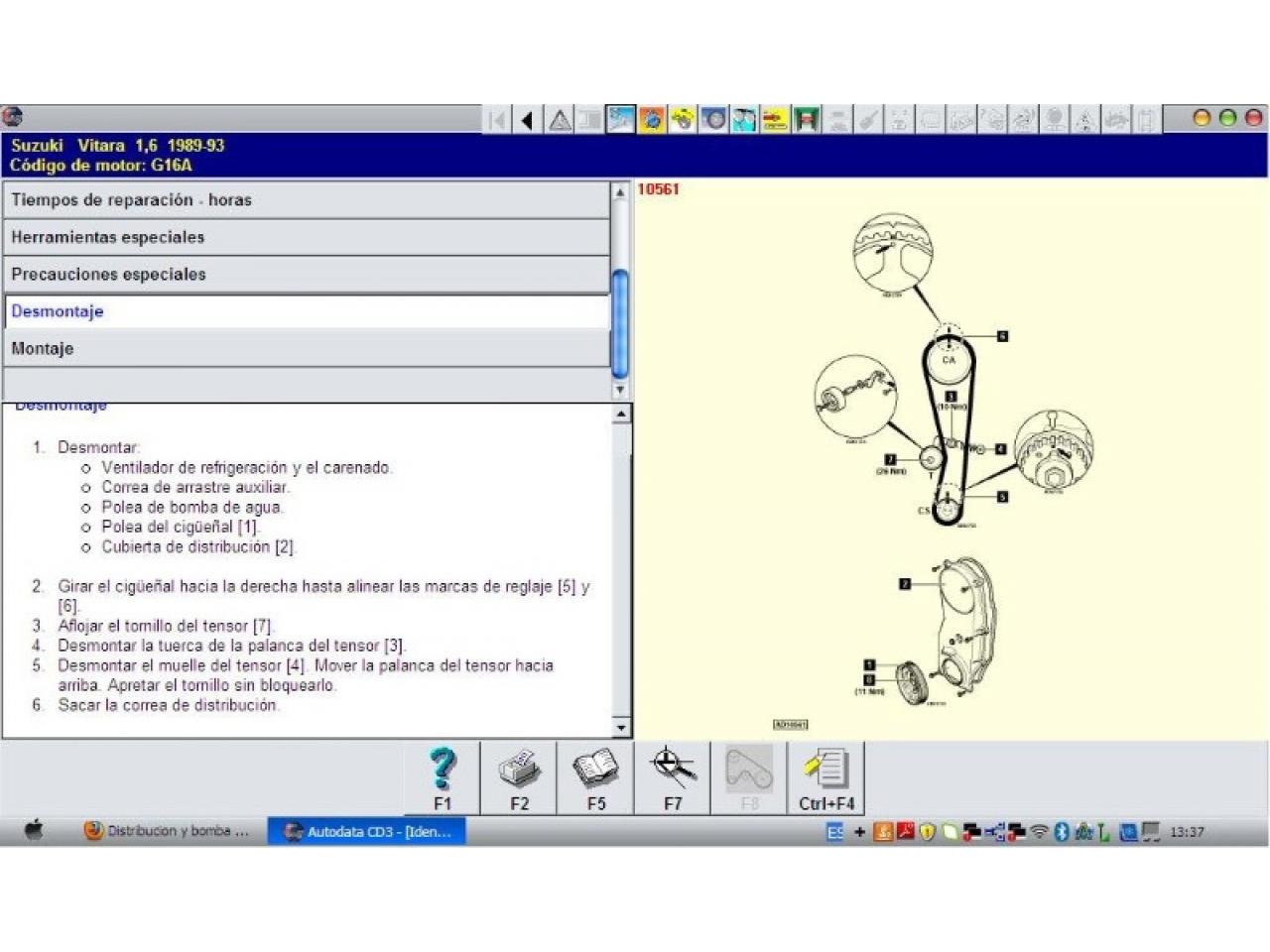Click the blue section list scrollbar thumb
This screenshot has height=952, width=1270.
coord(620,323)
